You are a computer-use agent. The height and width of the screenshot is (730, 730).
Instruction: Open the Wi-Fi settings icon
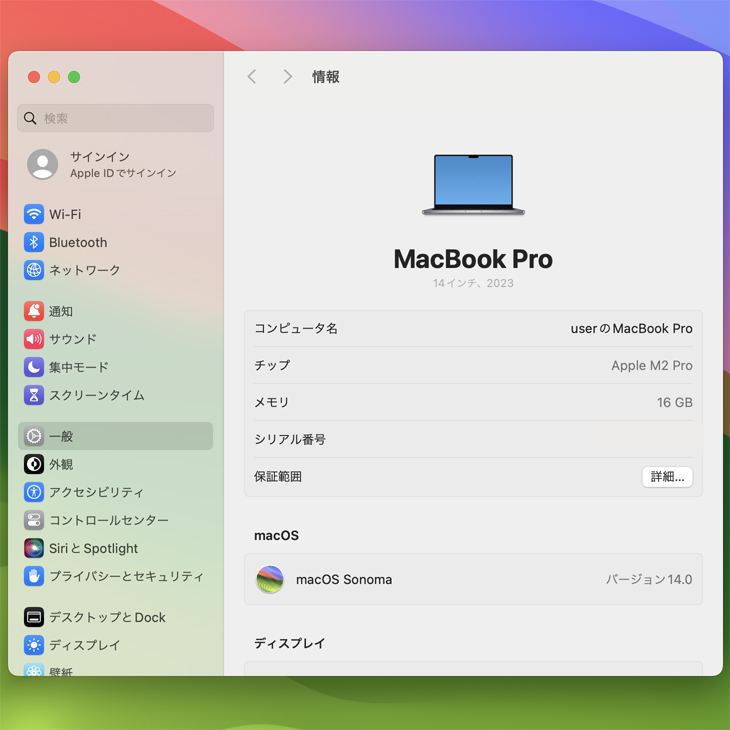[34, 214]
